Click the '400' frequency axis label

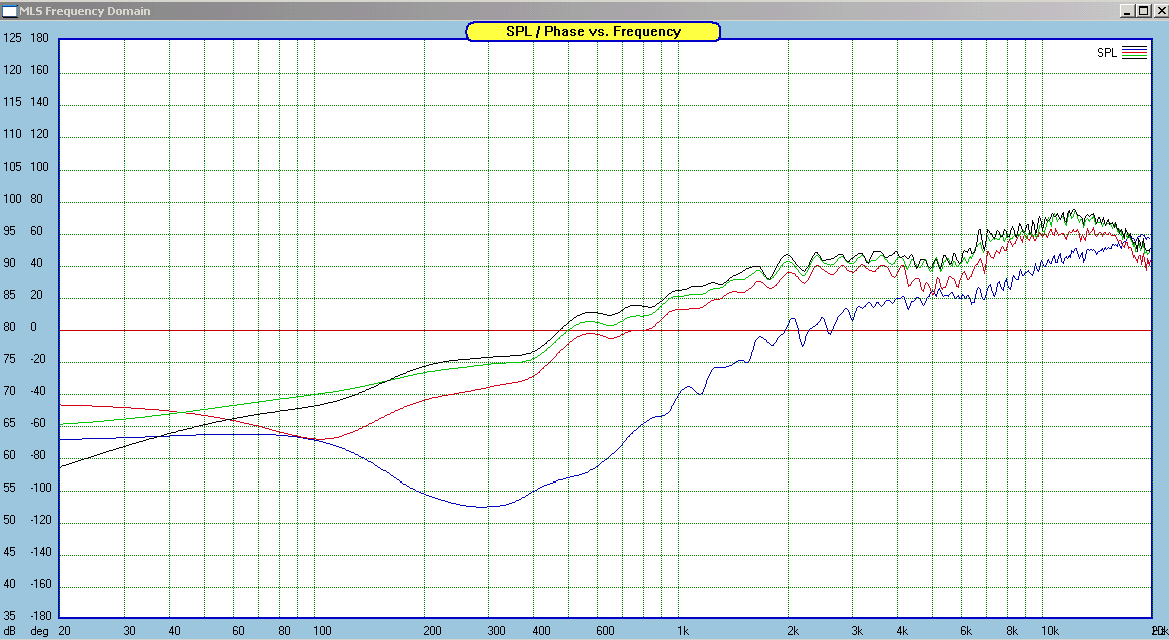[x=542, y=631]
